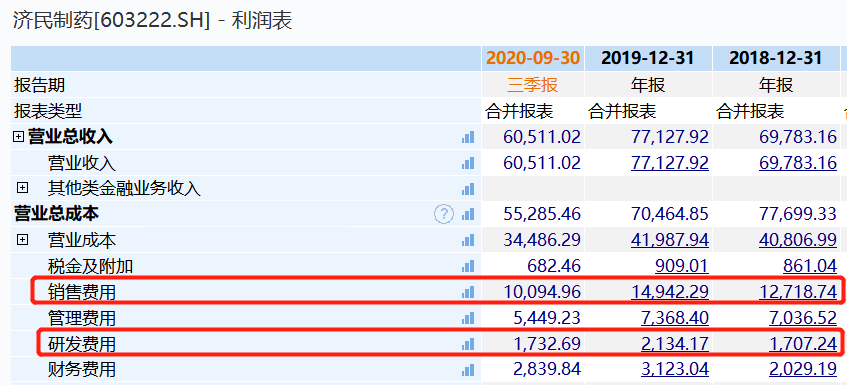Click the 报表类型 row label
Screen dimensions: 847x385
[48, 111]
